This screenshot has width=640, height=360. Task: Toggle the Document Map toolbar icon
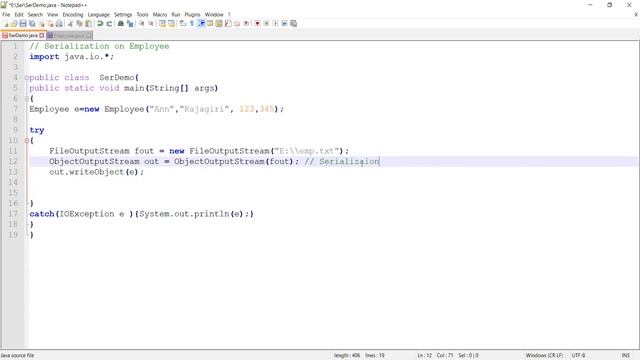tap(219, 24)
